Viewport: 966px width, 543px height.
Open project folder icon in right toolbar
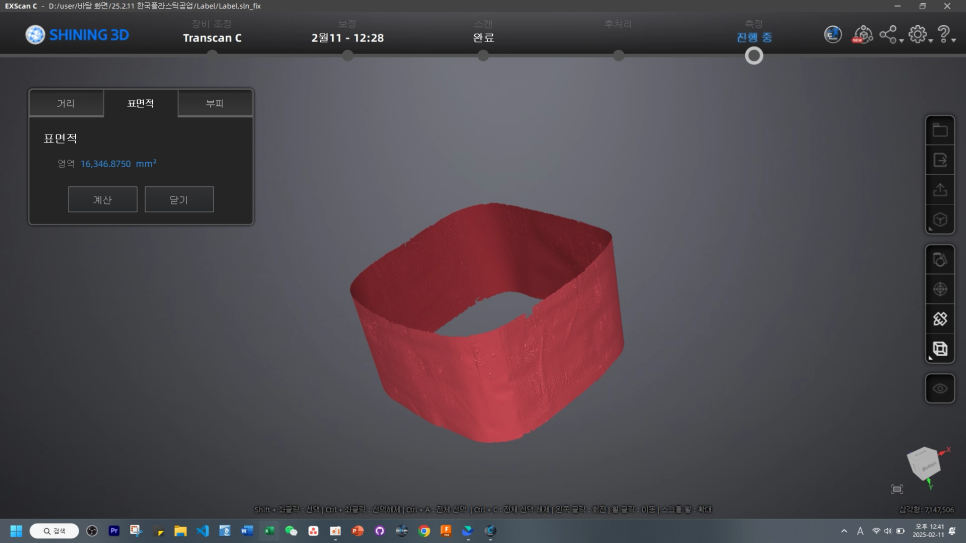click(x=940, y=130)
